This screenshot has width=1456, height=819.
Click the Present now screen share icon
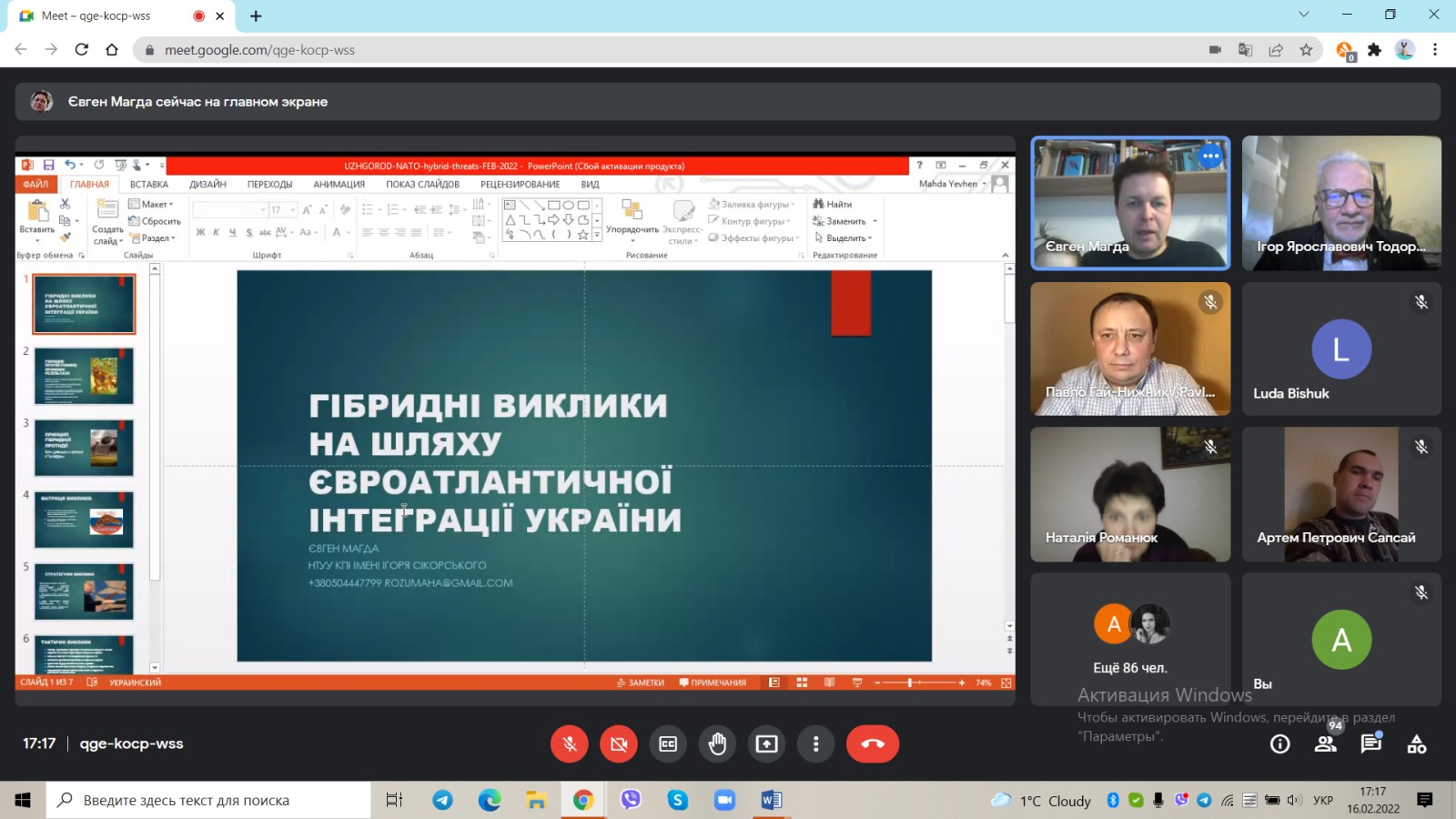click(766, 744)
